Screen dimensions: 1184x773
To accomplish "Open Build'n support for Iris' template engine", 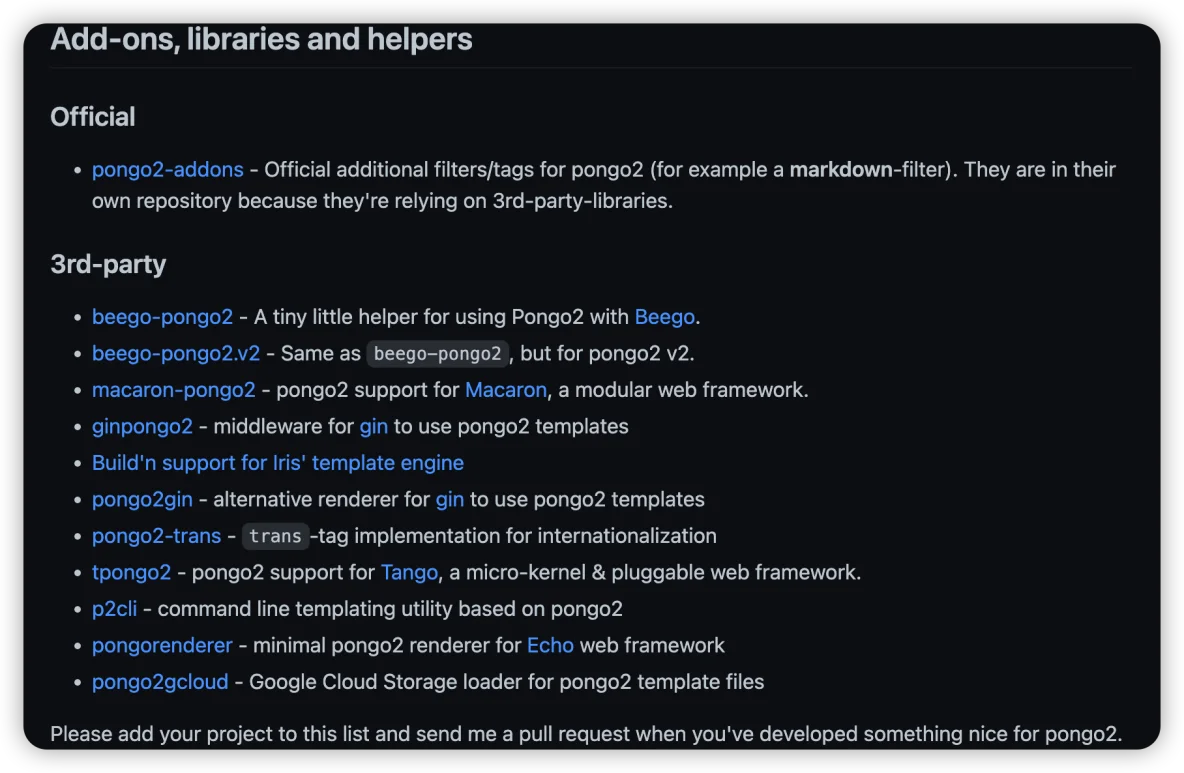I will point(278,463).
